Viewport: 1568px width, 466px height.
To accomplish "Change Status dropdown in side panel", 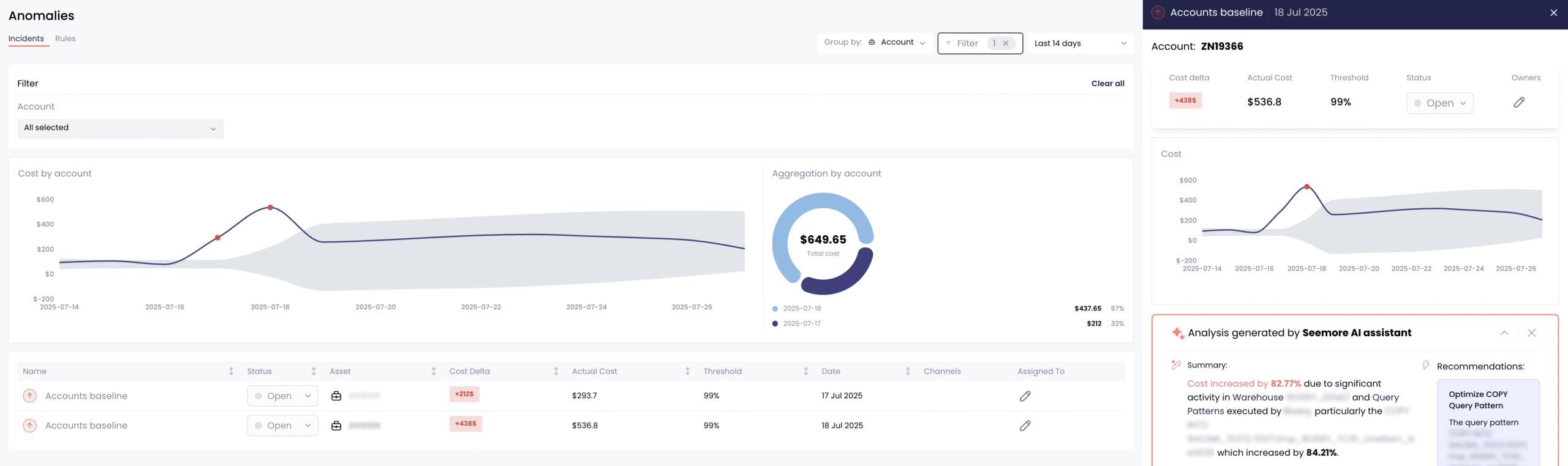I will tap(1439, 103).
